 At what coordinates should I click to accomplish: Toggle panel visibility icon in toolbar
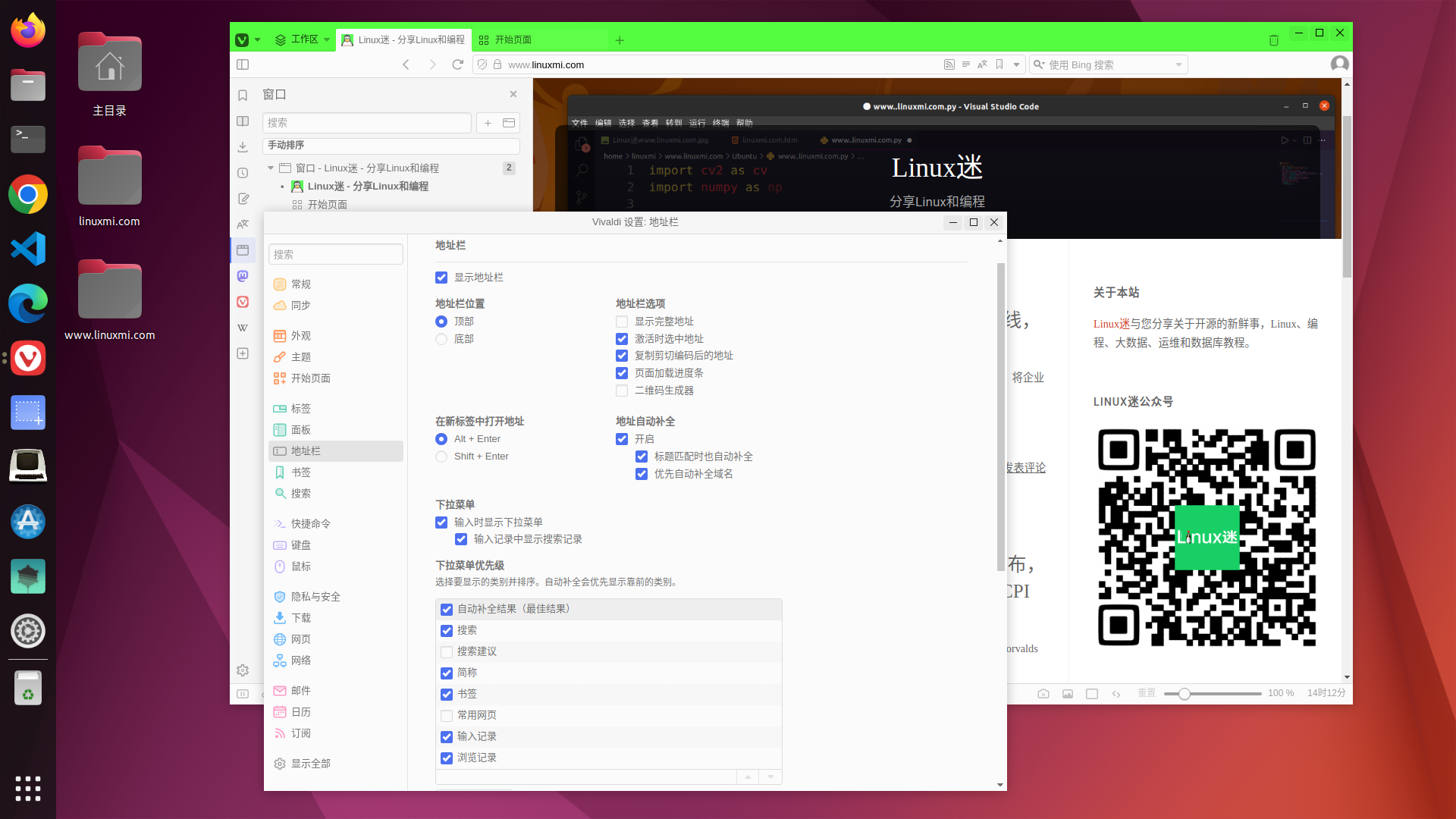pos(243,64)
